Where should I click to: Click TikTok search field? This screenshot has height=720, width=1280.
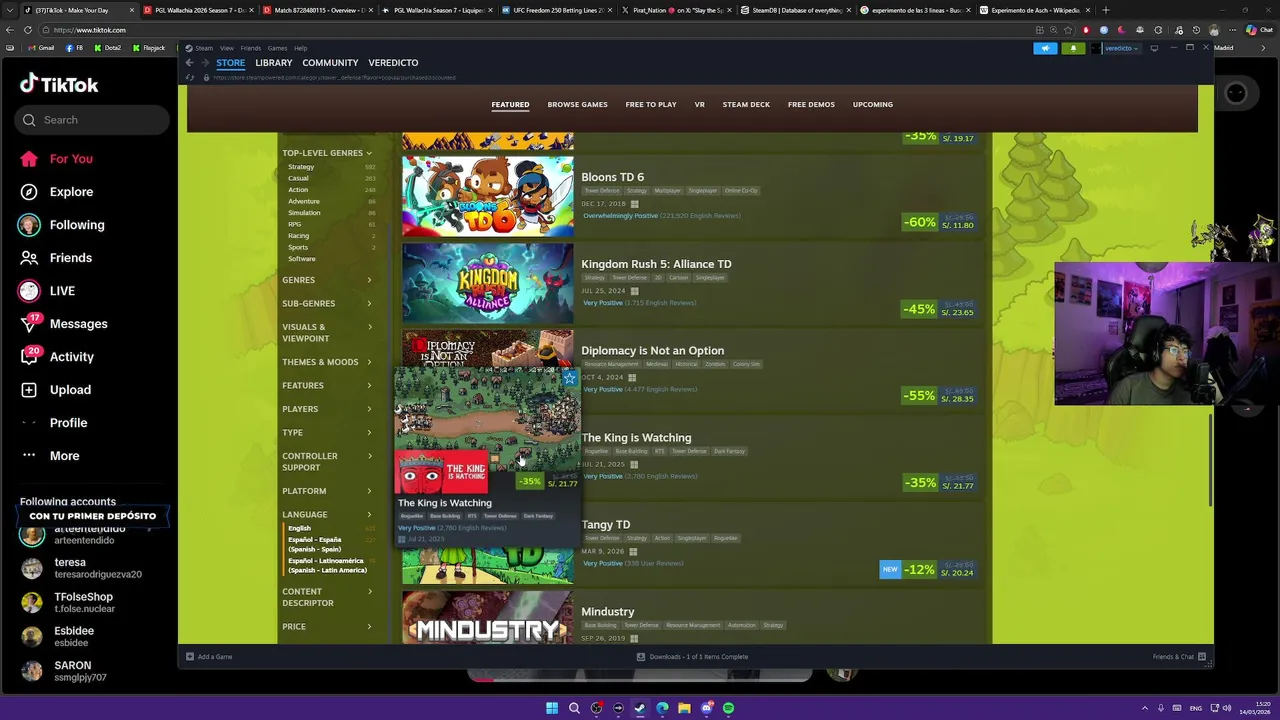coord(92,120)
